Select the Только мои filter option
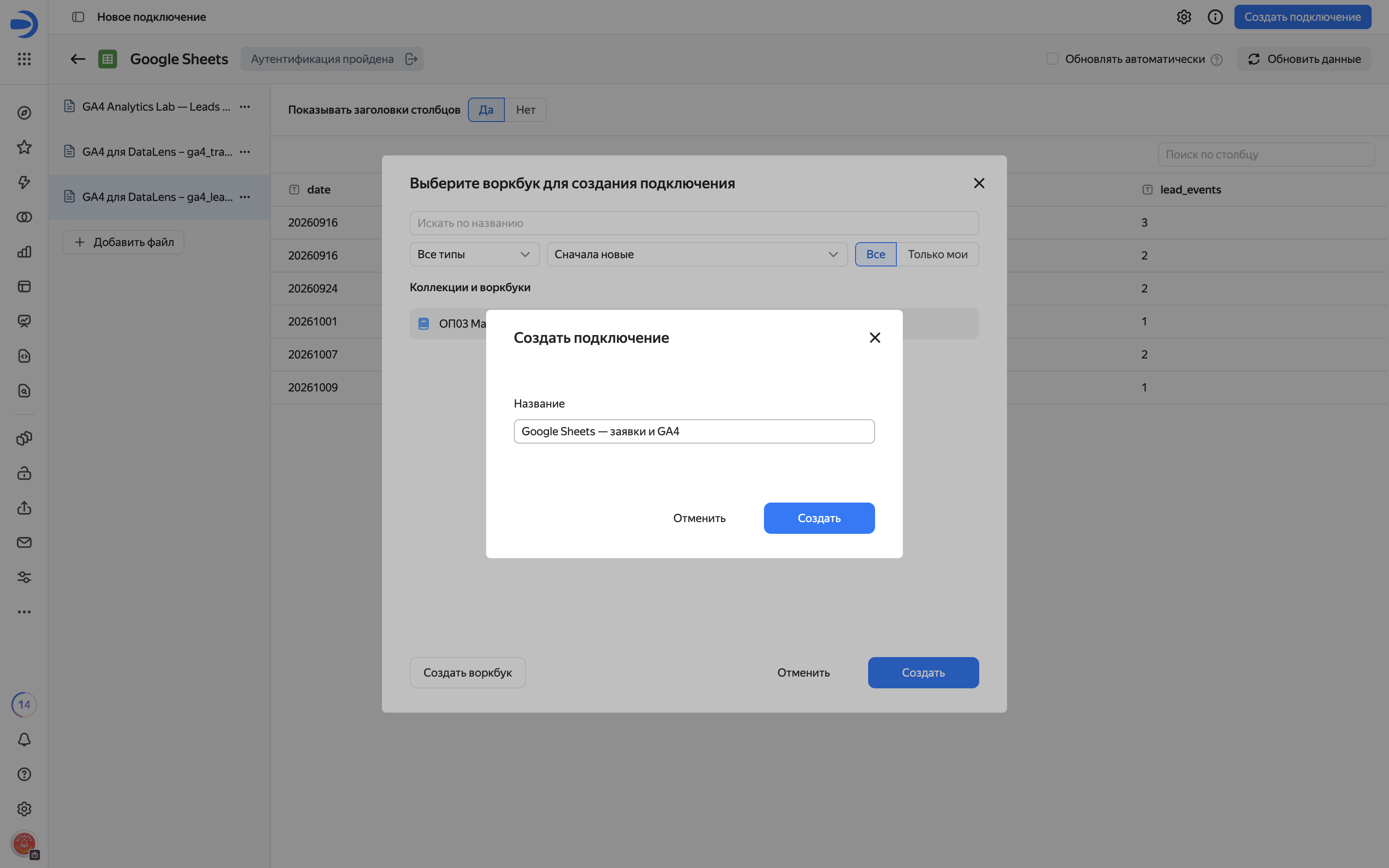 937,254
